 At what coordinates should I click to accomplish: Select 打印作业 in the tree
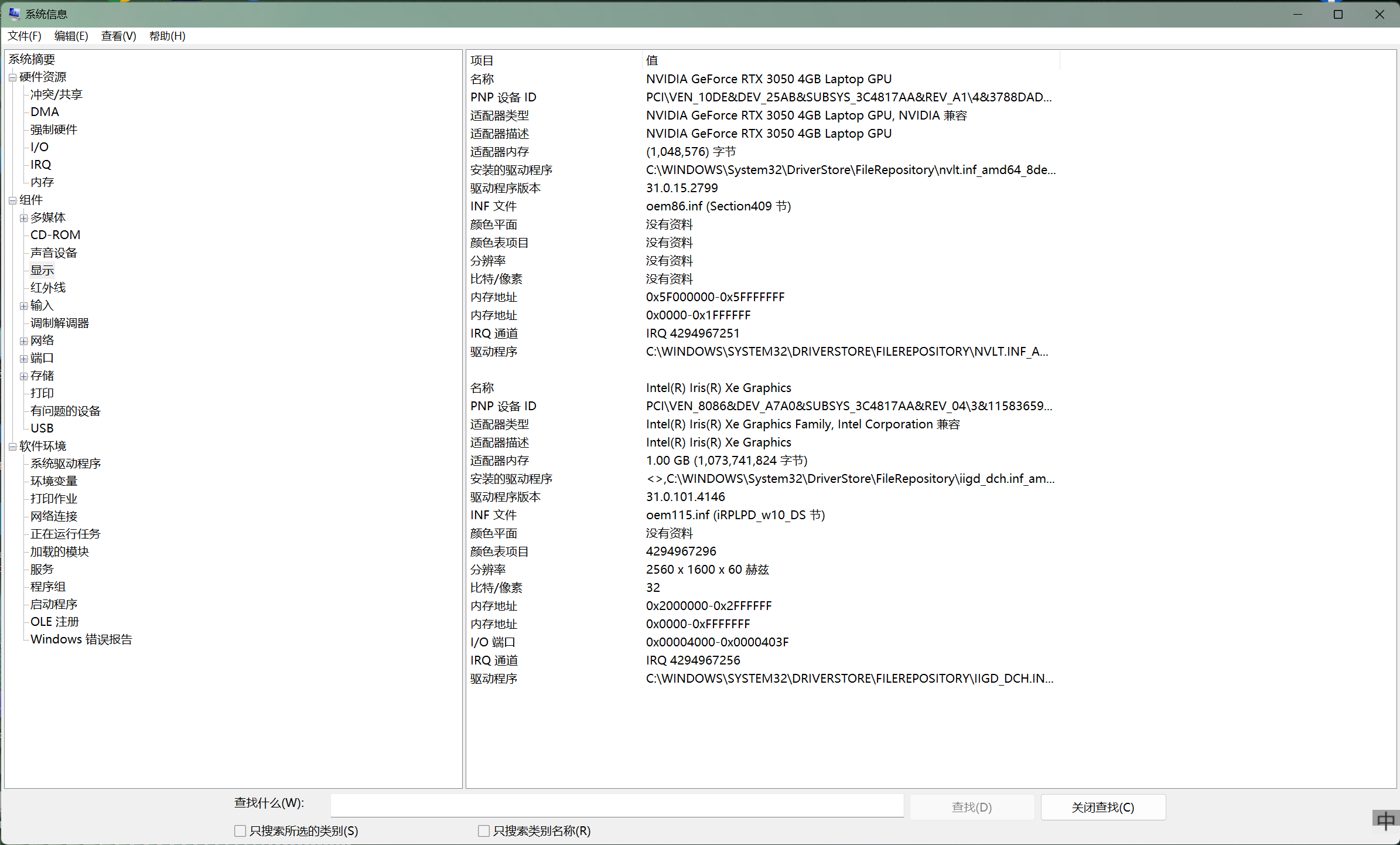coord(53,499)
